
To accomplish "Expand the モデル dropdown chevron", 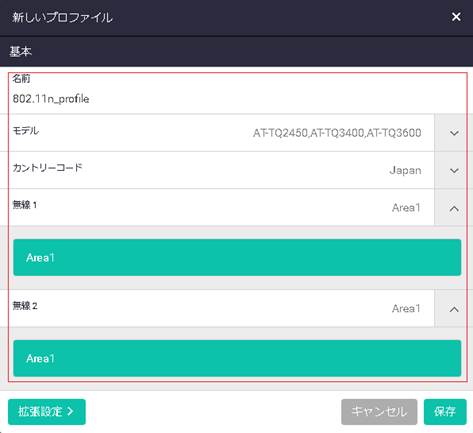I will click(454, 133).
